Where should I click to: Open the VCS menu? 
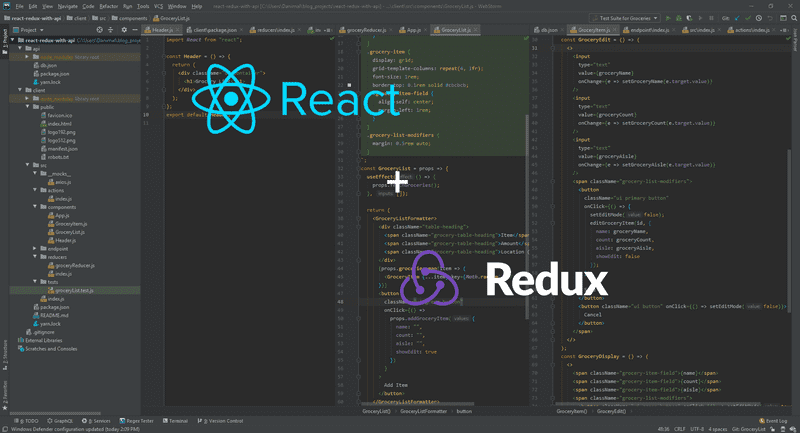159,6
